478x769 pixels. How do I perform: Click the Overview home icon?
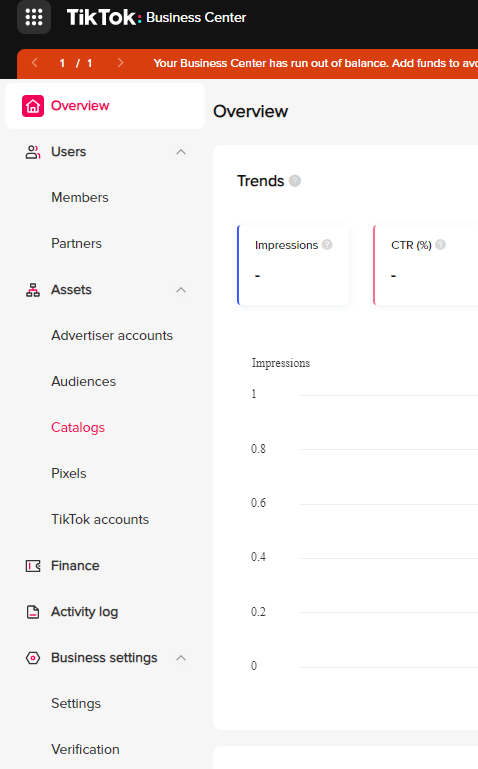coord(33,106)
